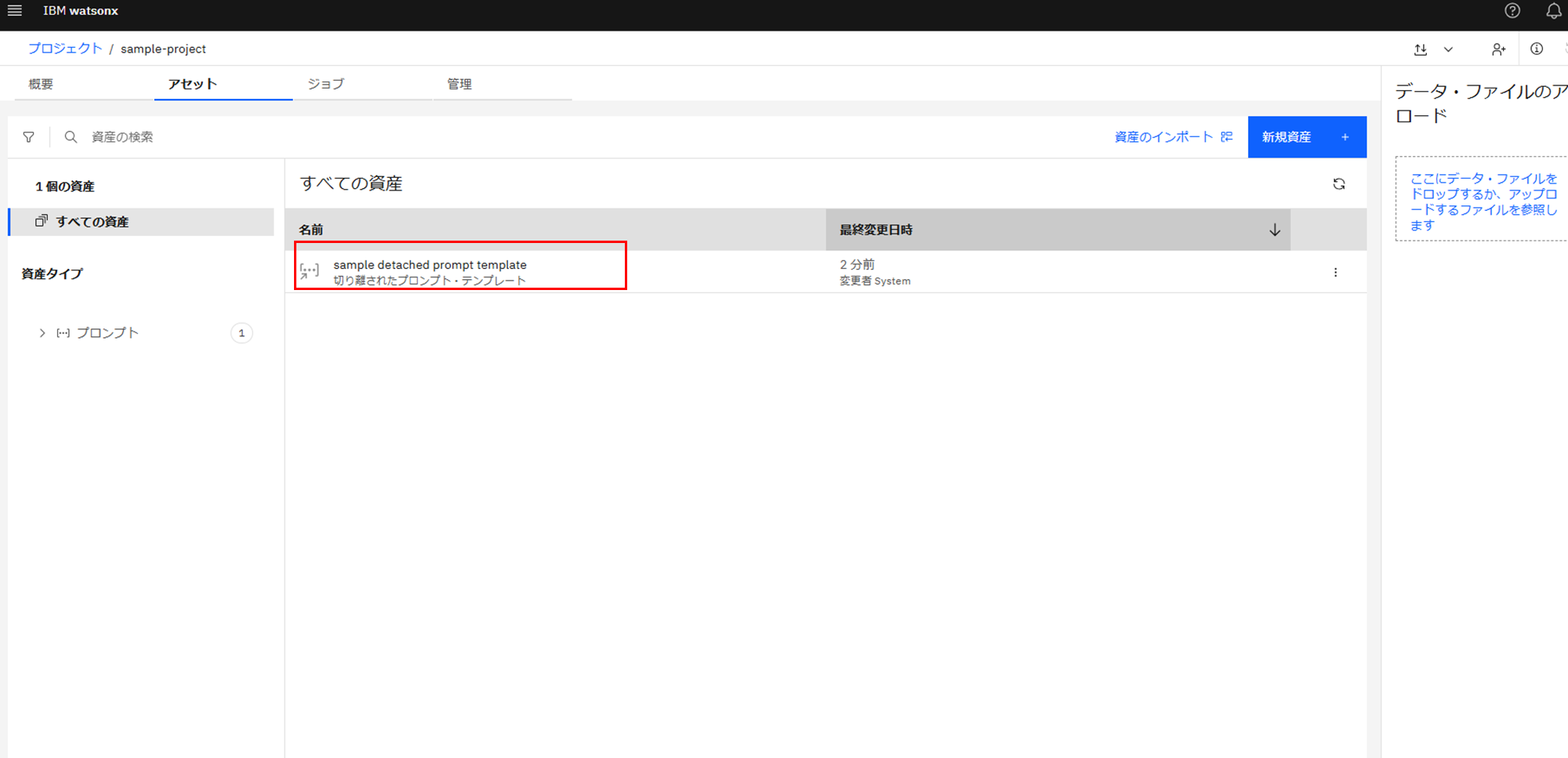
Task: Click the detached prompt template row icon
Action: (x=310, y=271)
